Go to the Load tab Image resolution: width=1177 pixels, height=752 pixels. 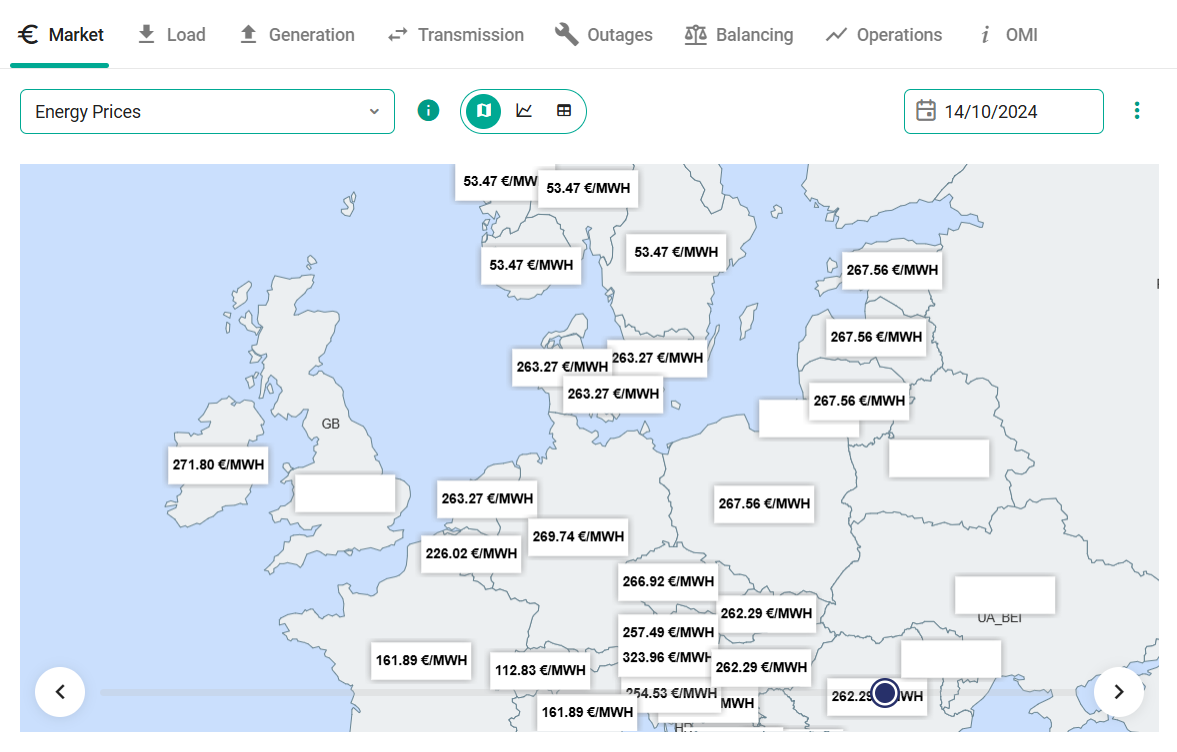tap(172, 35)
